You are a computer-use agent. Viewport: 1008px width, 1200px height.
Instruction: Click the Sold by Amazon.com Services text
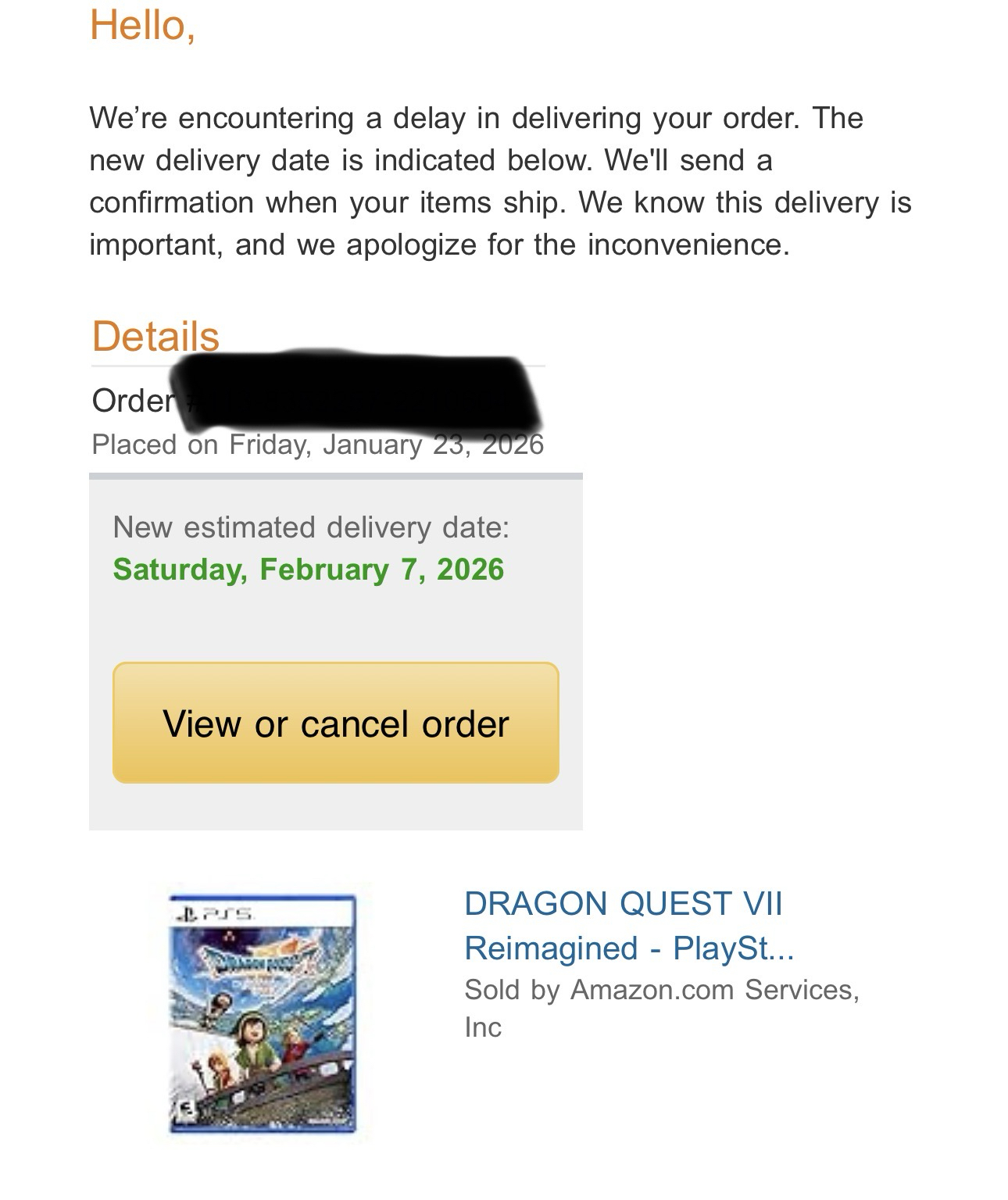tap(661, 990)
